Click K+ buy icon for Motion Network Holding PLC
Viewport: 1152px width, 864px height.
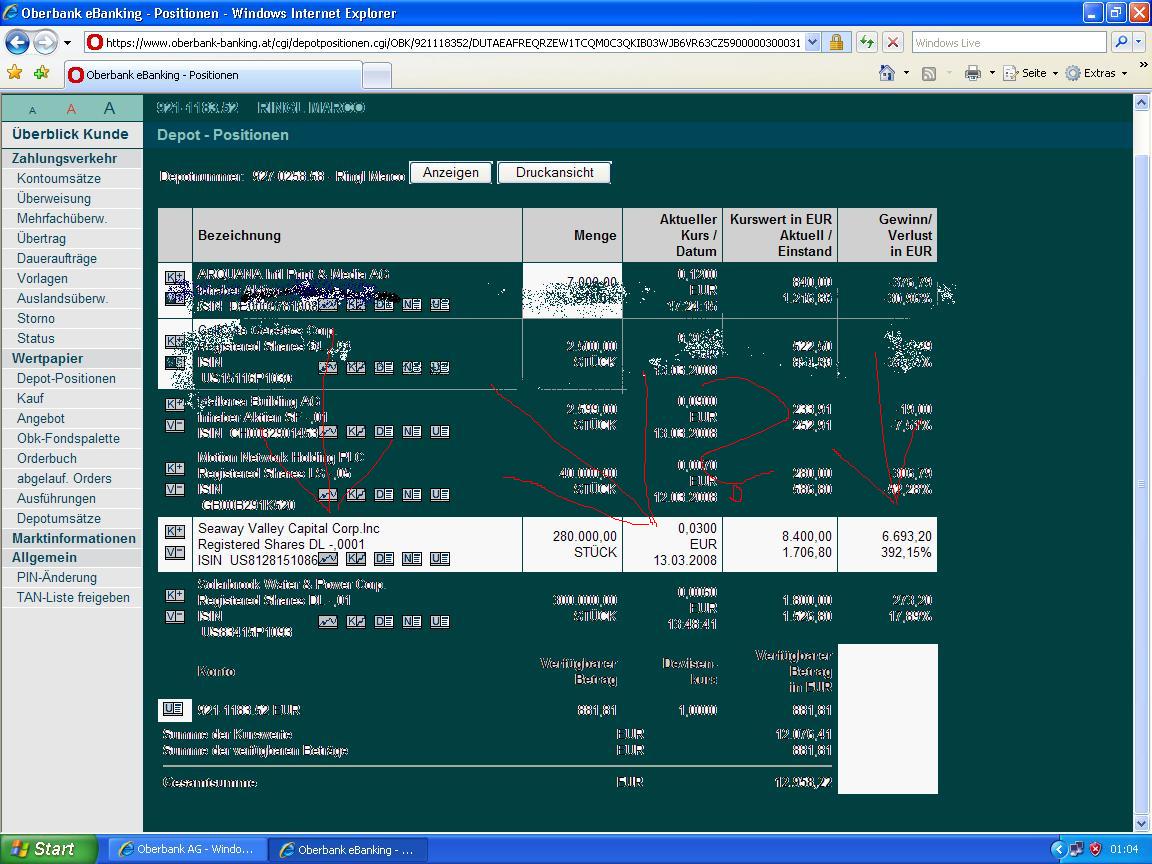pyautogui.click(x=175, y=468)
